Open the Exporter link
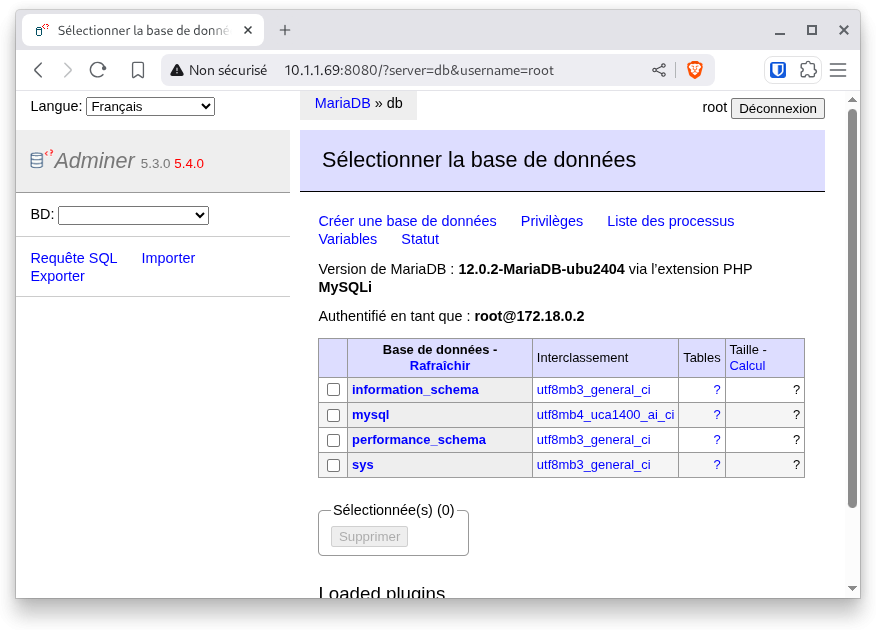876x630 pixels. (x=58, y=276)
